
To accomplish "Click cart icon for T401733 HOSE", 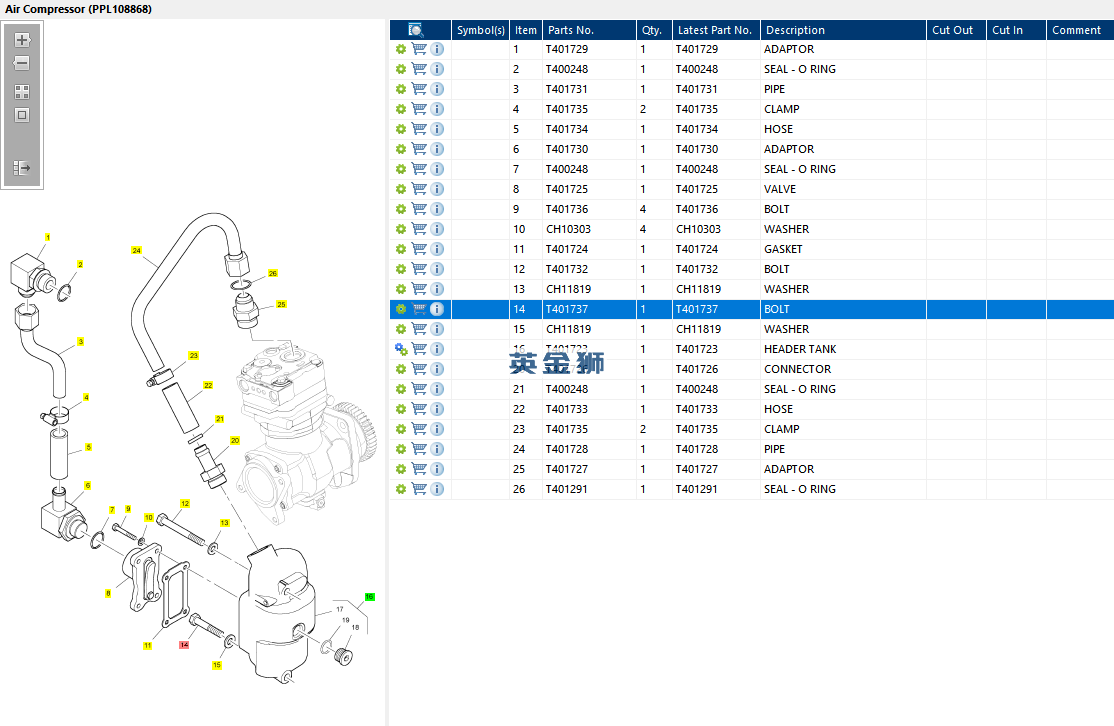I will [419, 409].
